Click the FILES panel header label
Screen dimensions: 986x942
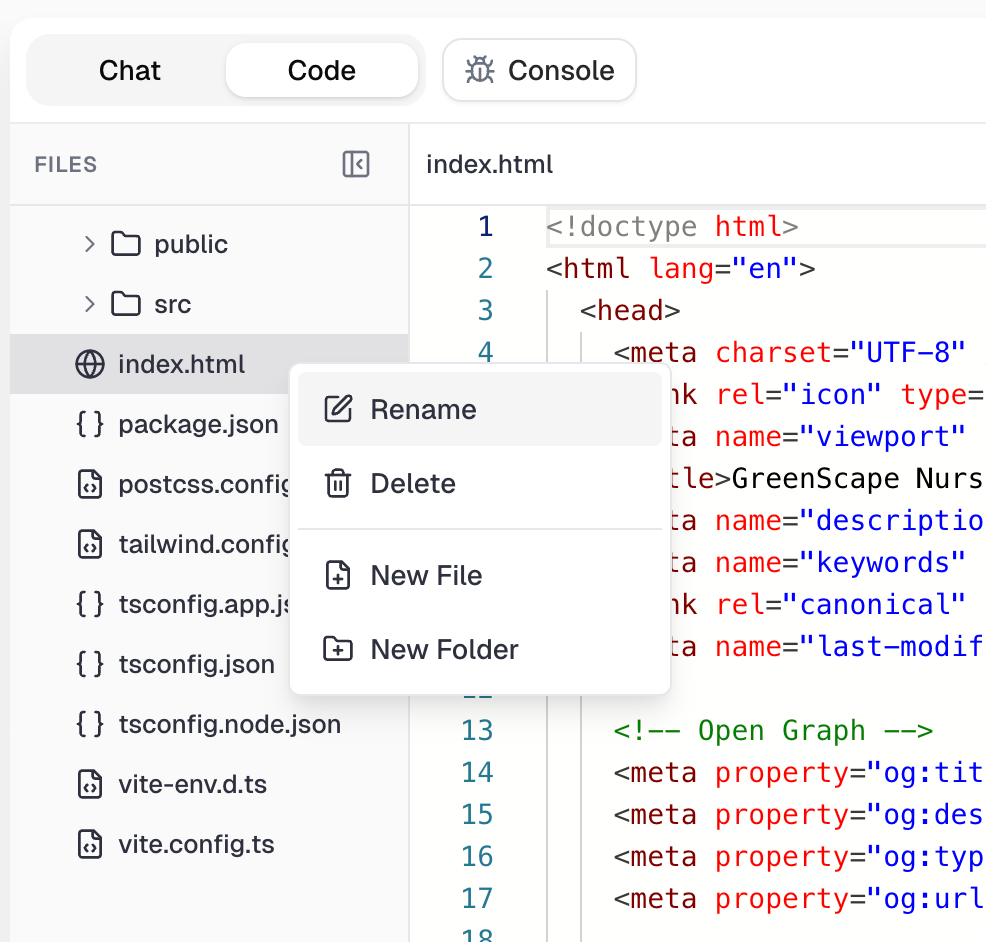[x=66, y=165]
